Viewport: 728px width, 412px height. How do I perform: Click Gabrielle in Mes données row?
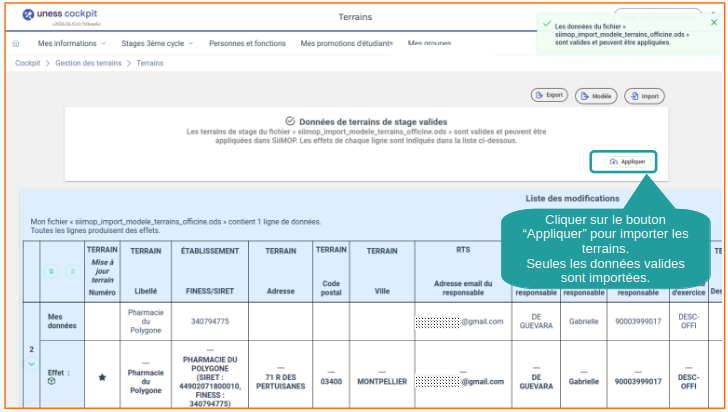tap(584, 321)
